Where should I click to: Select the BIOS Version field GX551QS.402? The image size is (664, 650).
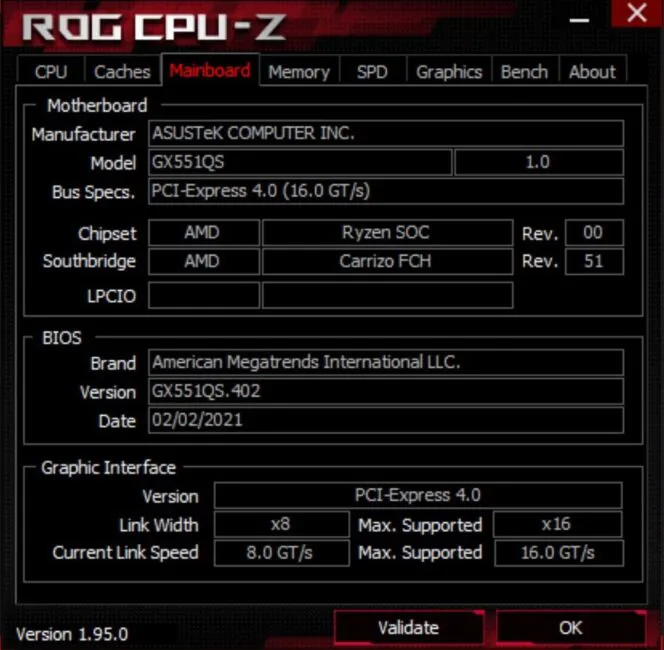coord(386,391)
